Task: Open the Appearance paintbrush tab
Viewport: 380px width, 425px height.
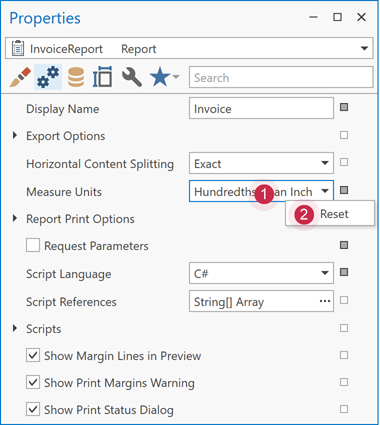Action: coord(20,77)
